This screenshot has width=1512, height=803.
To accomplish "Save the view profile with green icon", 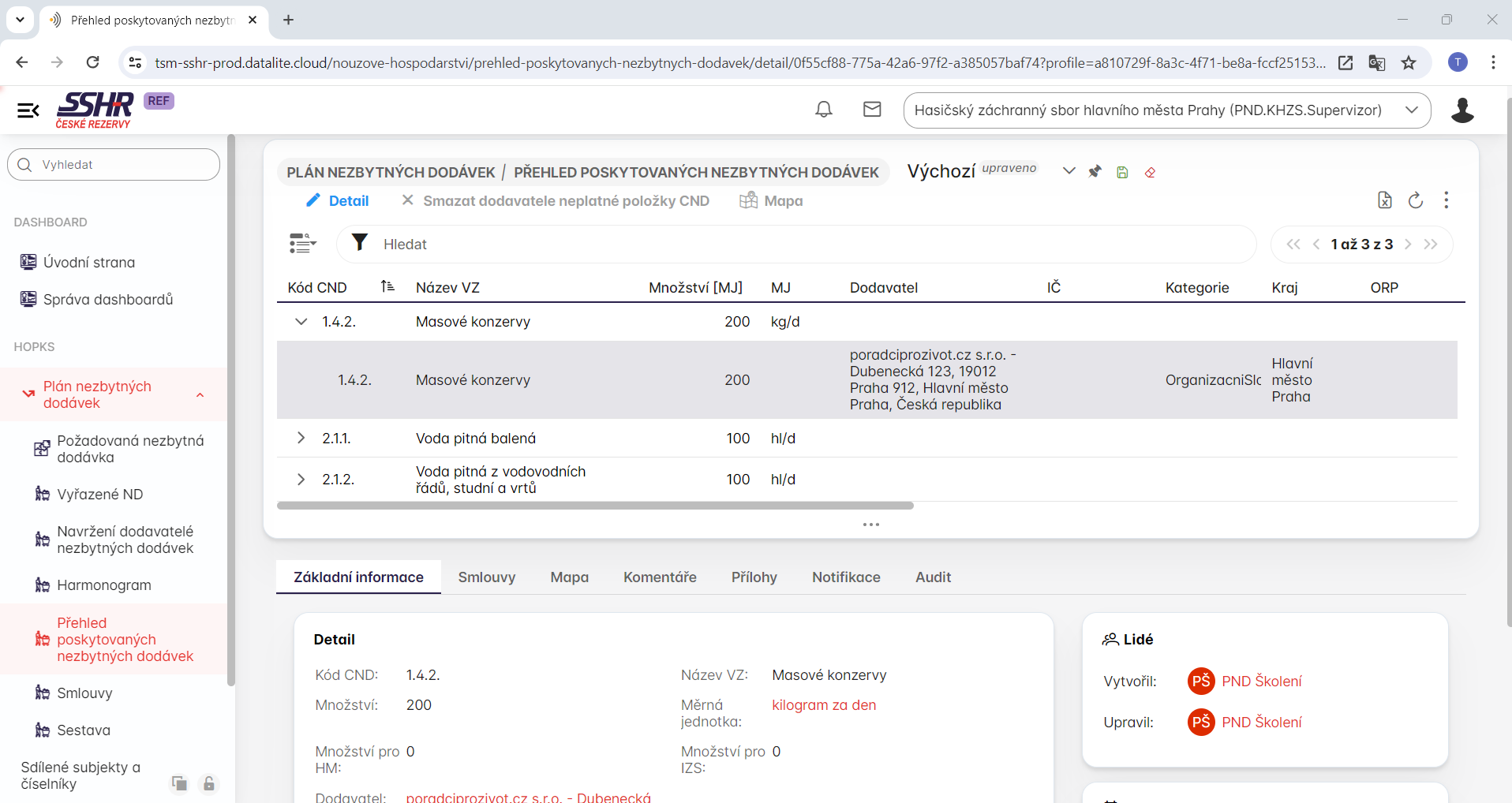I will [1122, 172].
